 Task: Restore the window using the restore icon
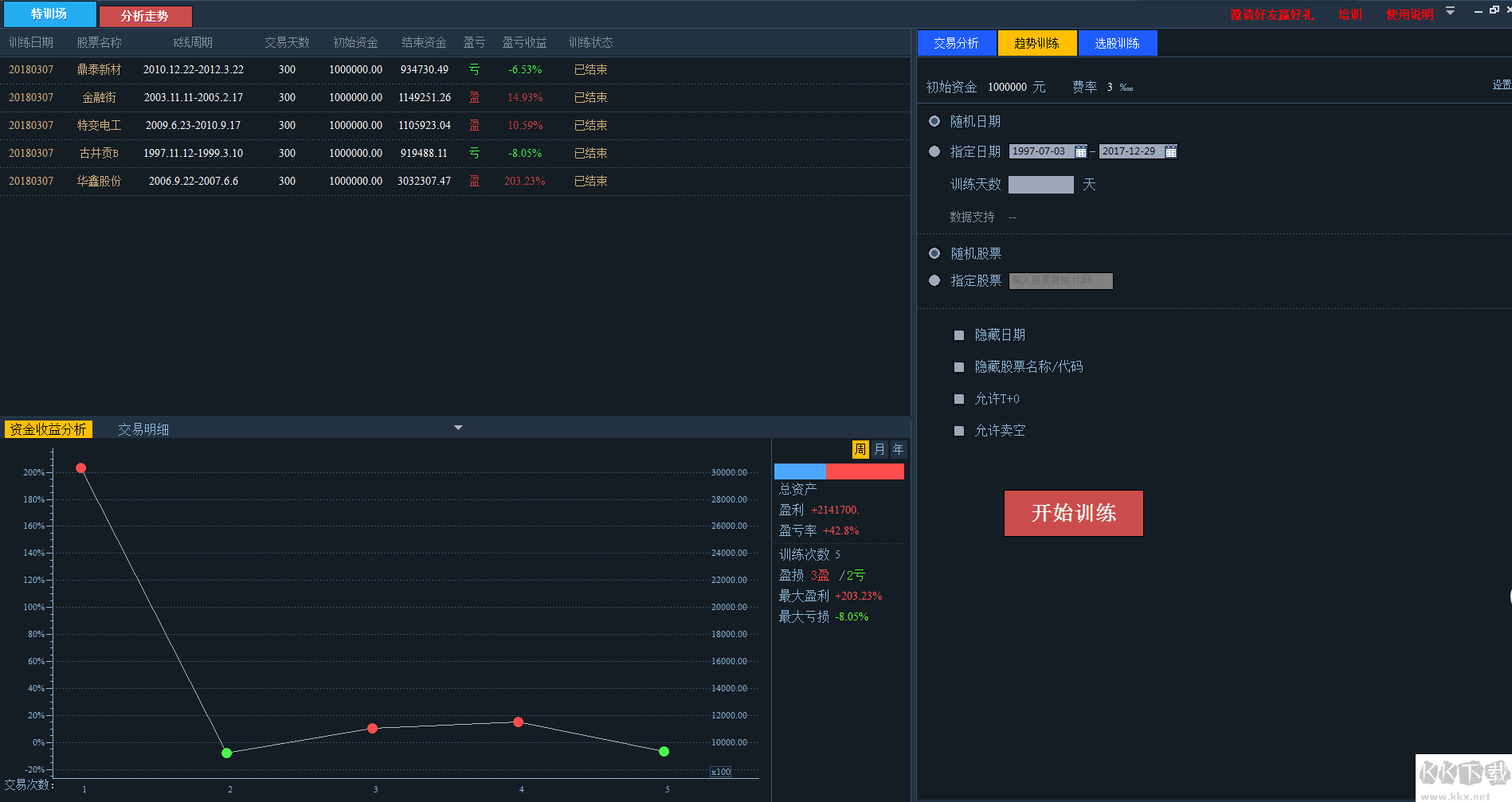pos(1494,10)
